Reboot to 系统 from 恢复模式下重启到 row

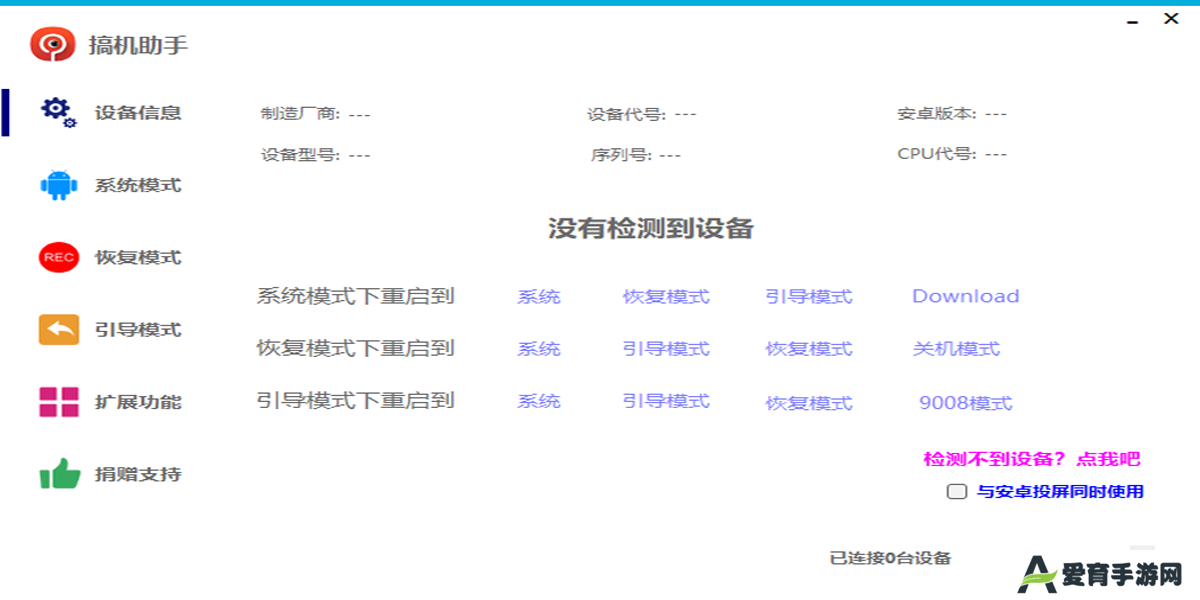[x=539, y=349]
